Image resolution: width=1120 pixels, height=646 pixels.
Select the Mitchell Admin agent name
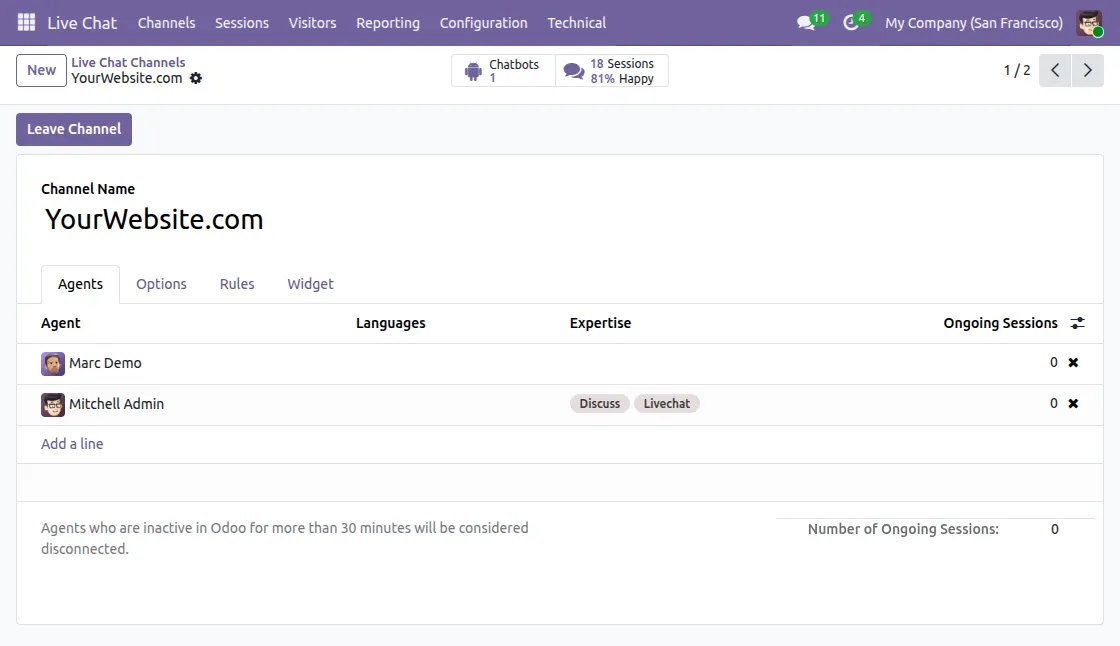point(116,404)
